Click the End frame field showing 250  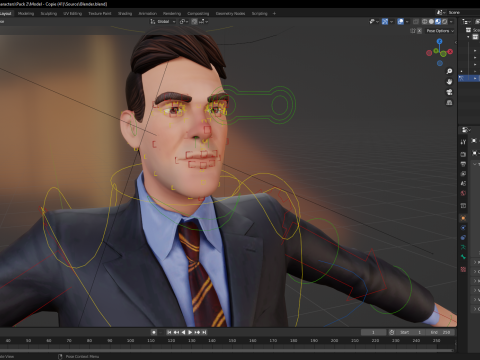click(440, 332)
